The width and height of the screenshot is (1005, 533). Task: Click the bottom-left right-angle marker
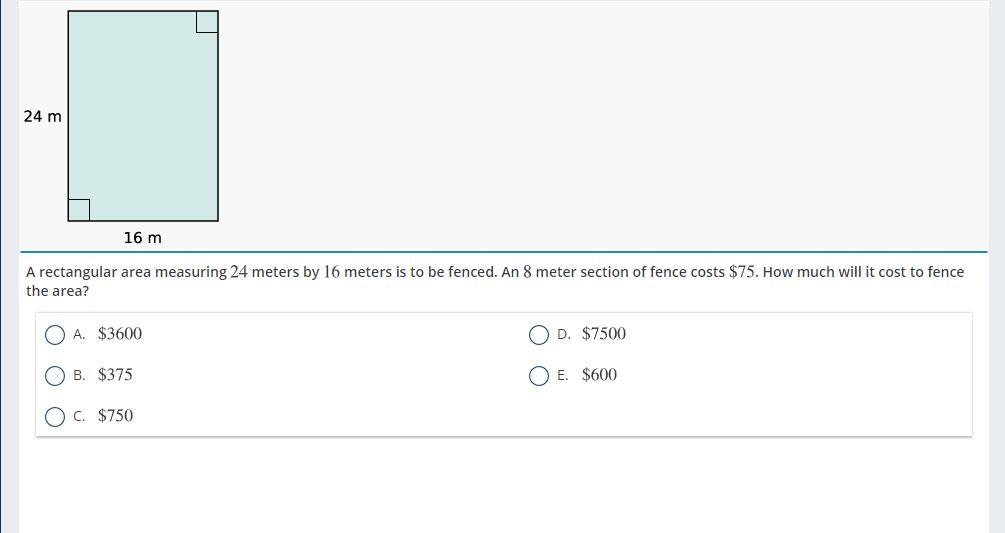79,210
